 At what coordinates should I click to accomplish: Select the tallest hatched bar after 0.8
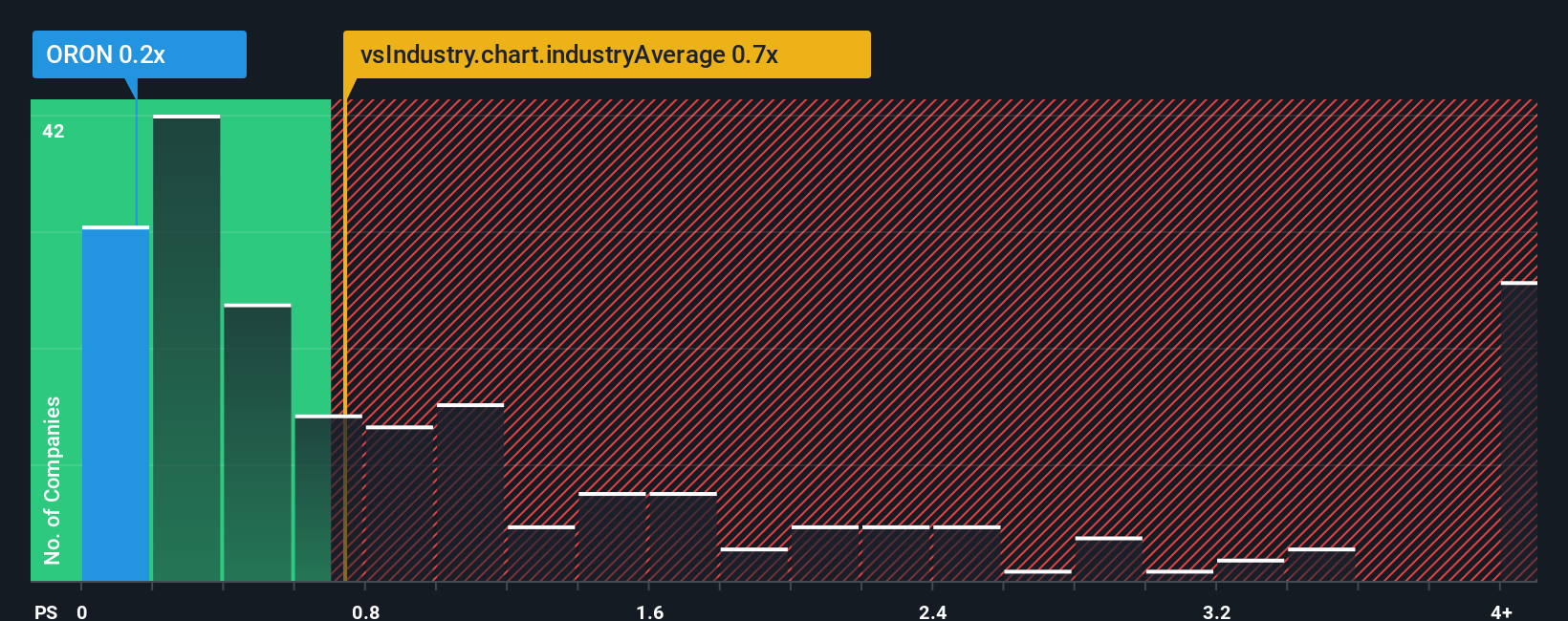point(470,493)
